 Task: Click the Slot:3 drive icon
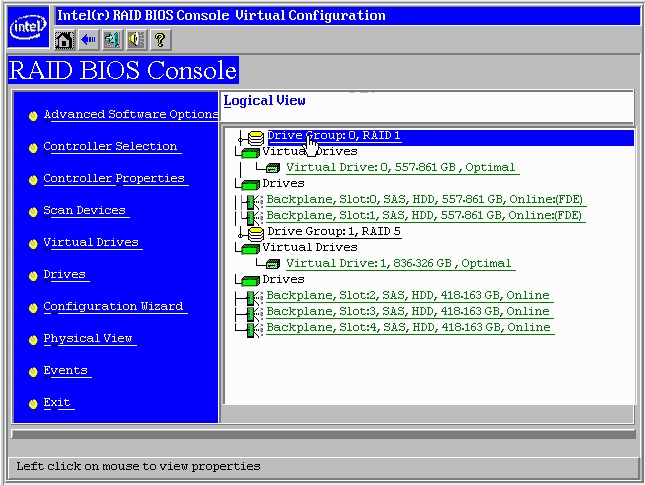(x=252, y=313)
